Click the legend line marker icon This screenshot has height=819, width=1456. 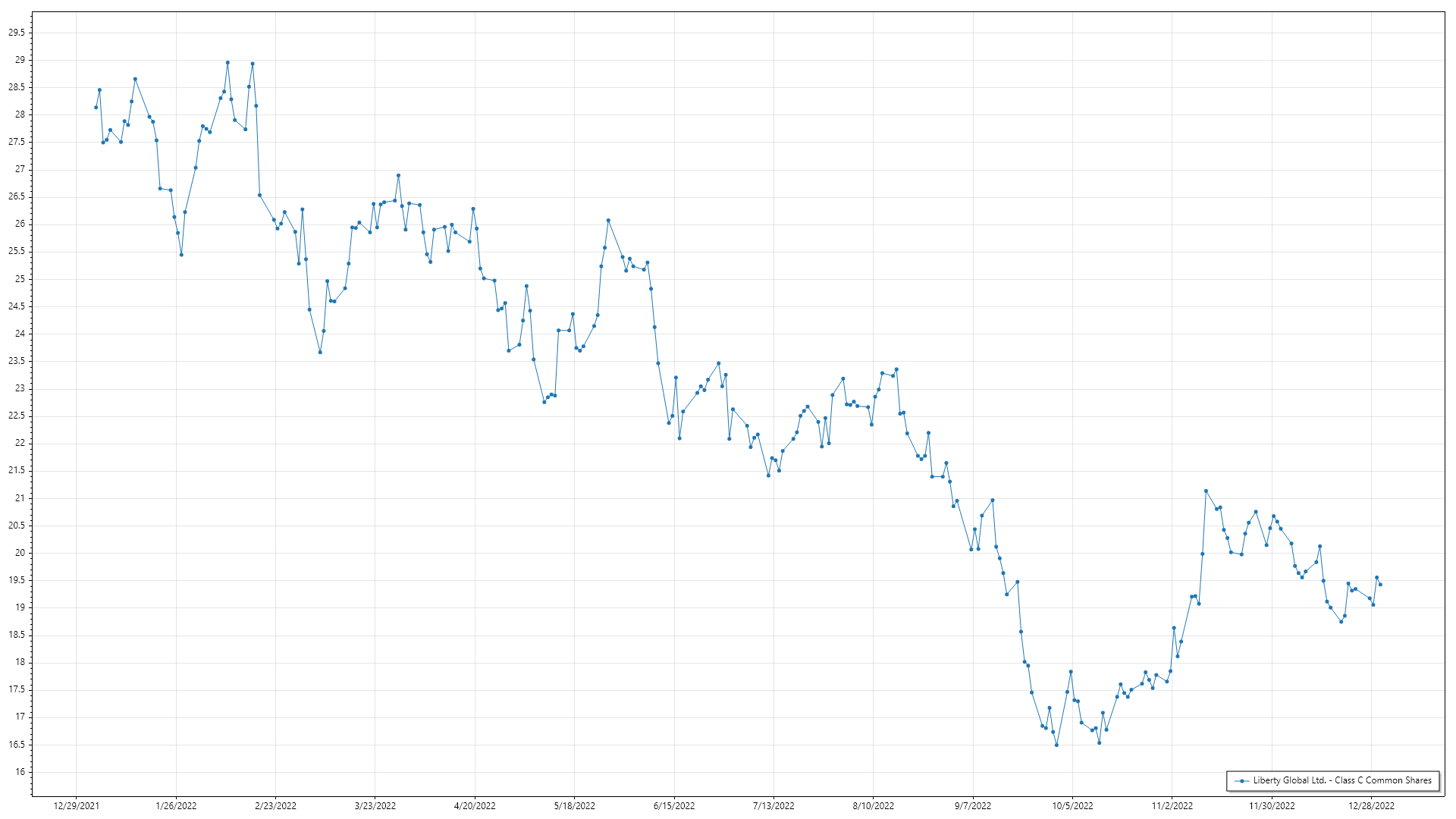pyautogui.click(x=1241, y=780)
